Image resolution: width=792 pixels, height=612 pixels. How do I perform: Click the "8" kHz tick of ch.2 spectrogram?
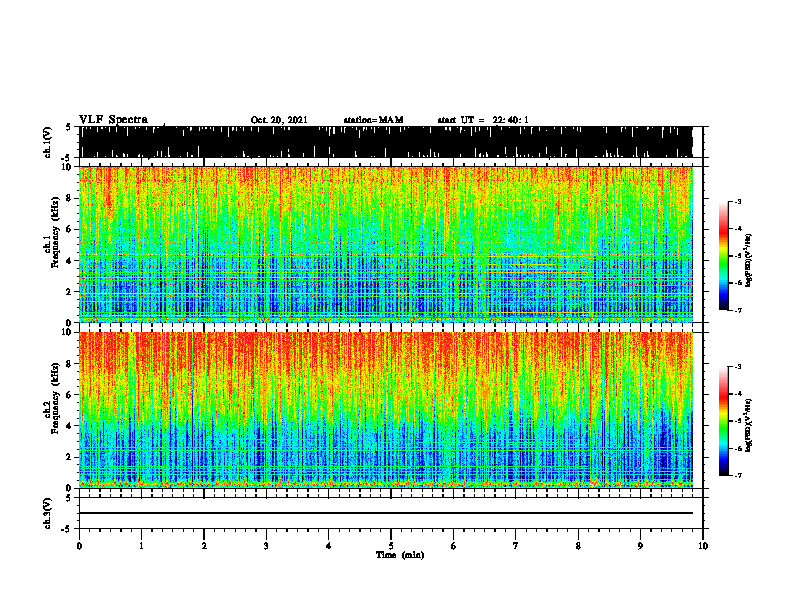point(71,364)
